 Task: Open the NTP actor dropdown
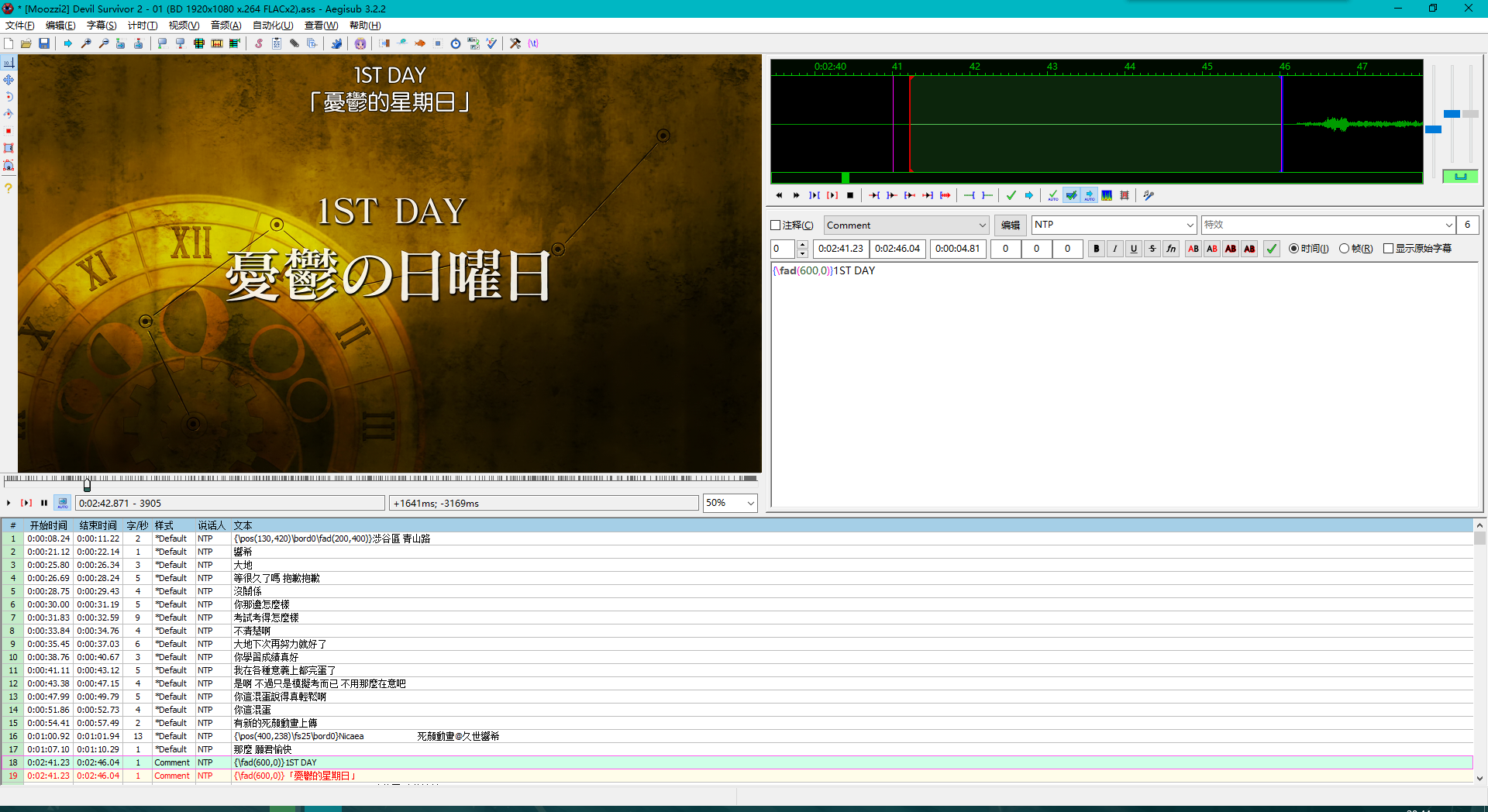click(1114, 225)
